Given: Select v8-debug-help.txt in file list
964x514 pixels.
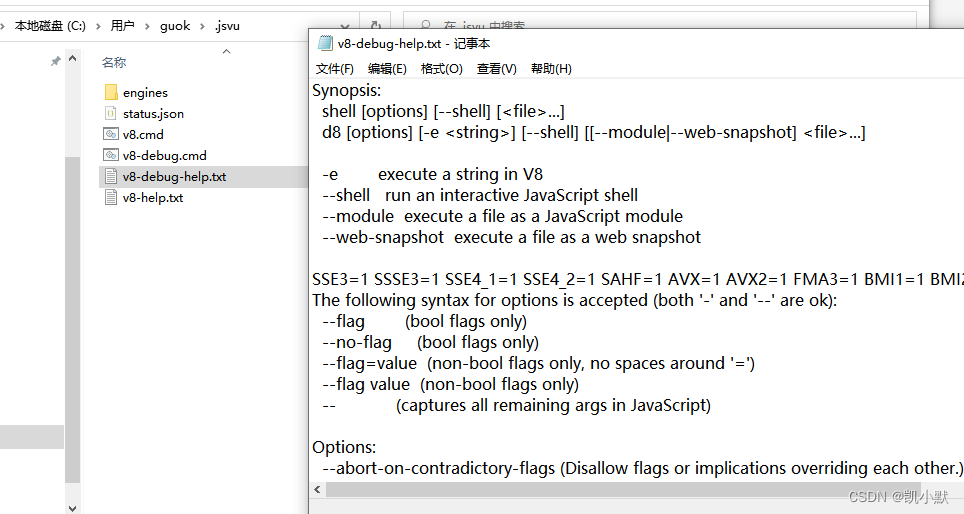Looking at the screenshot, I should coord(174,176).
